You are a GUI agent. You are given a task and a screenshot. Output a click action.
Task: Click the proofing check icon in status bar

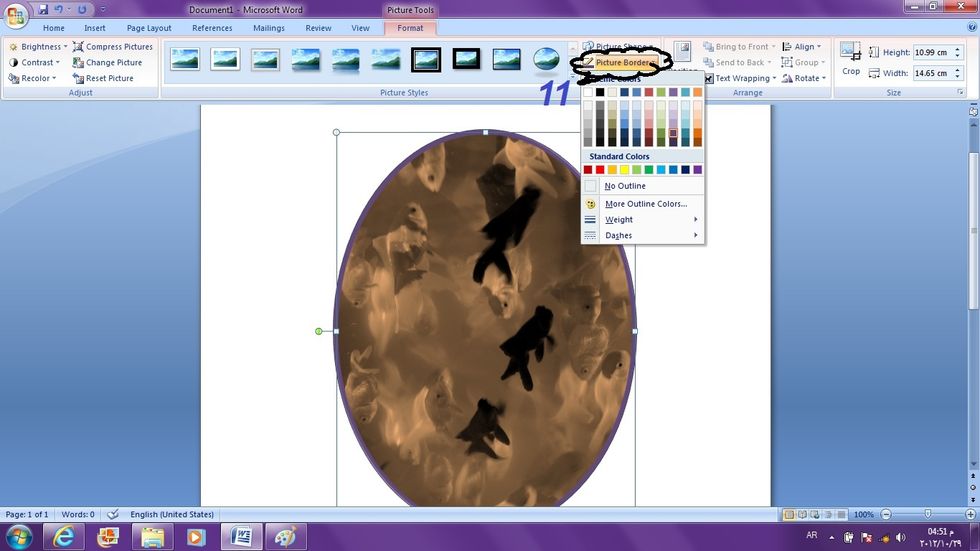(113, 514)
